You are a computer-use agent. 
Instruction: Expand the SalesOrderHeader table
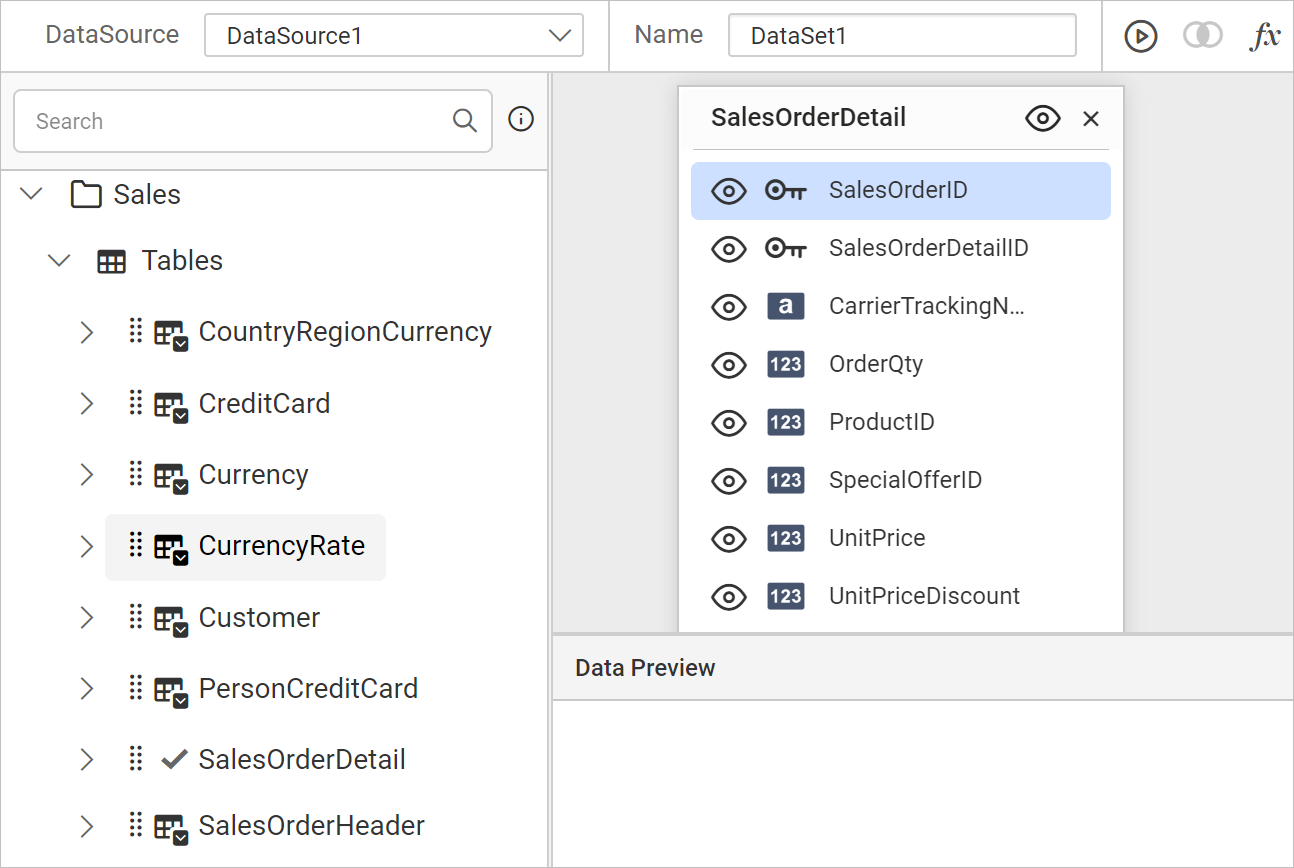point(86,826)
